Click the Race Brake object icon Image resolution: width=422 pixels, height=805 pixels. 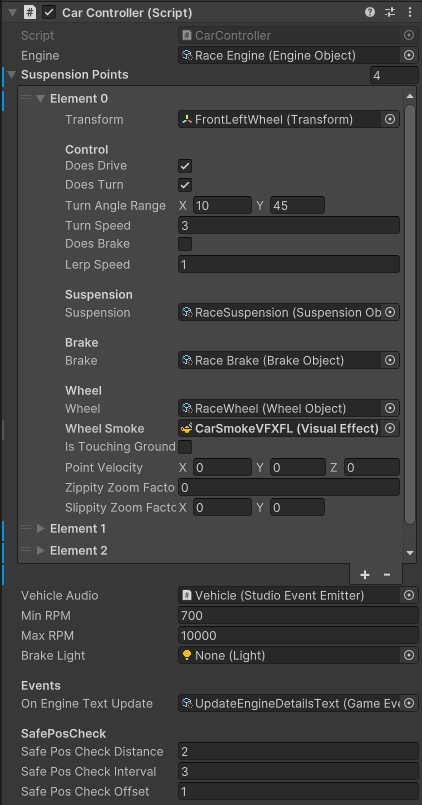point(187,360)
